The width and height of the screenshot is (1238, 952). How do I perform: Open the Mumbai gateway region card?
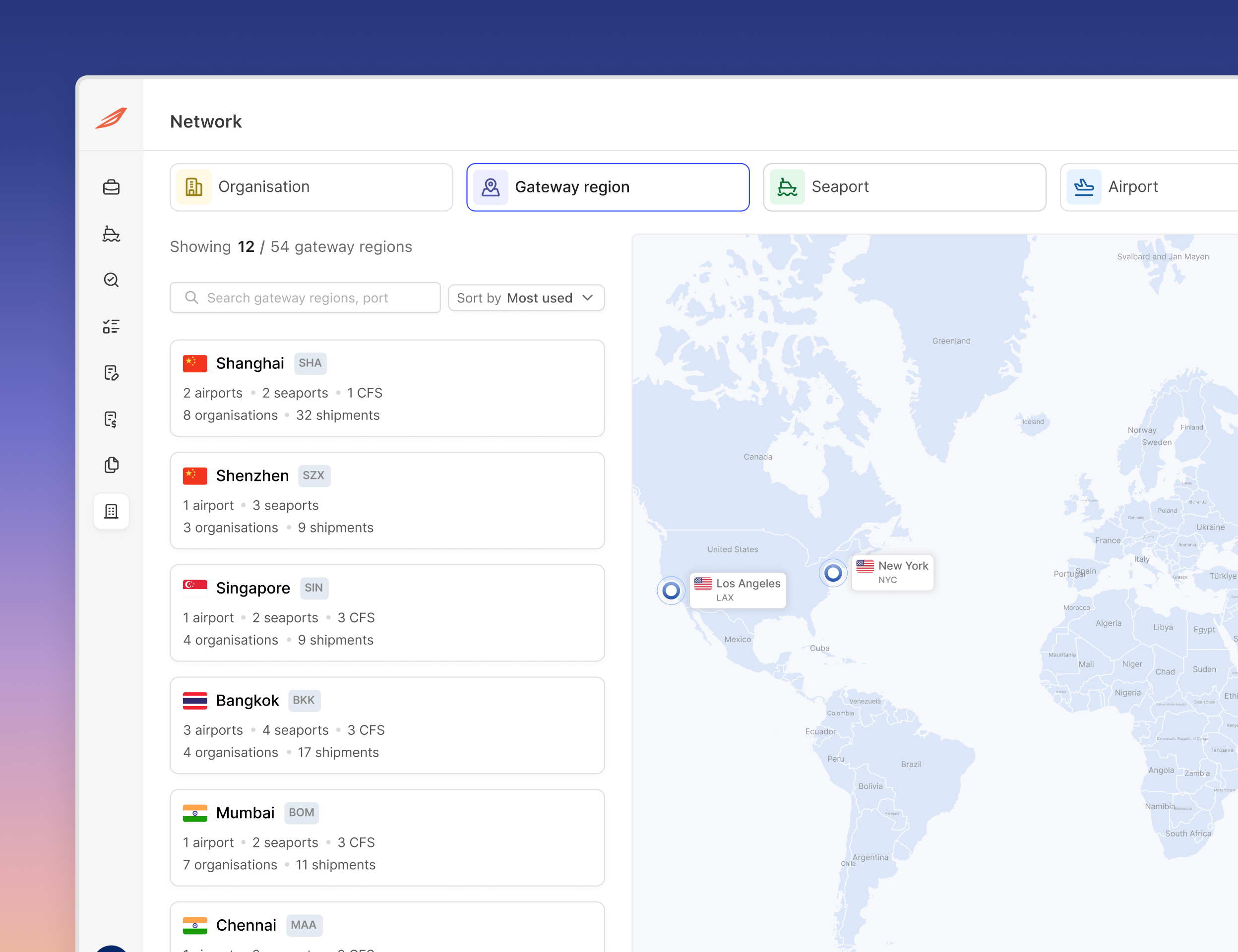[387, 837]
